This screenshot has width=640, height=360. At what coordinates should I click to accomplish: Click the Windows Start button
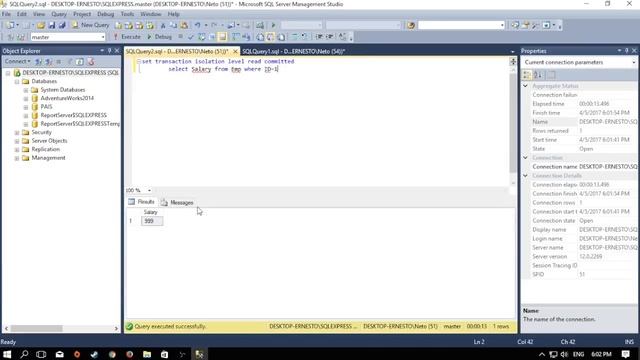(7, 354)
